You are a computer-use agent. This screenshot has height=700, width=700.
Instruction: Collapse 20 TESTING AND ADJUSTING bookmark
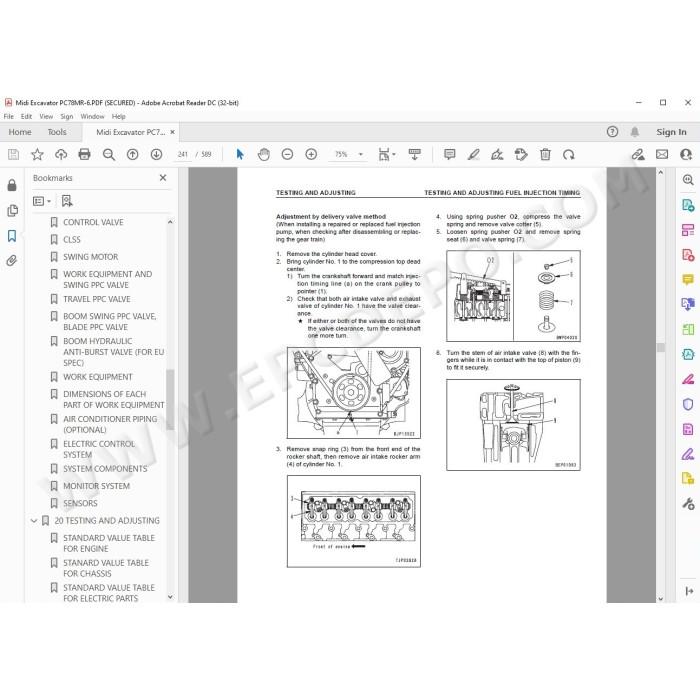tap(34, 521)
